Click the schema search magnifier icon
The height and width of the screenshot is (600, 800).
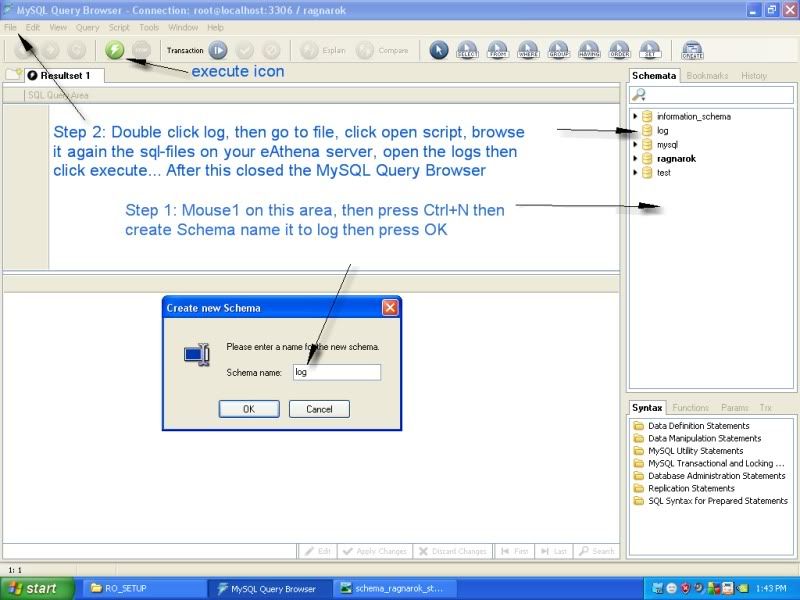640,95
